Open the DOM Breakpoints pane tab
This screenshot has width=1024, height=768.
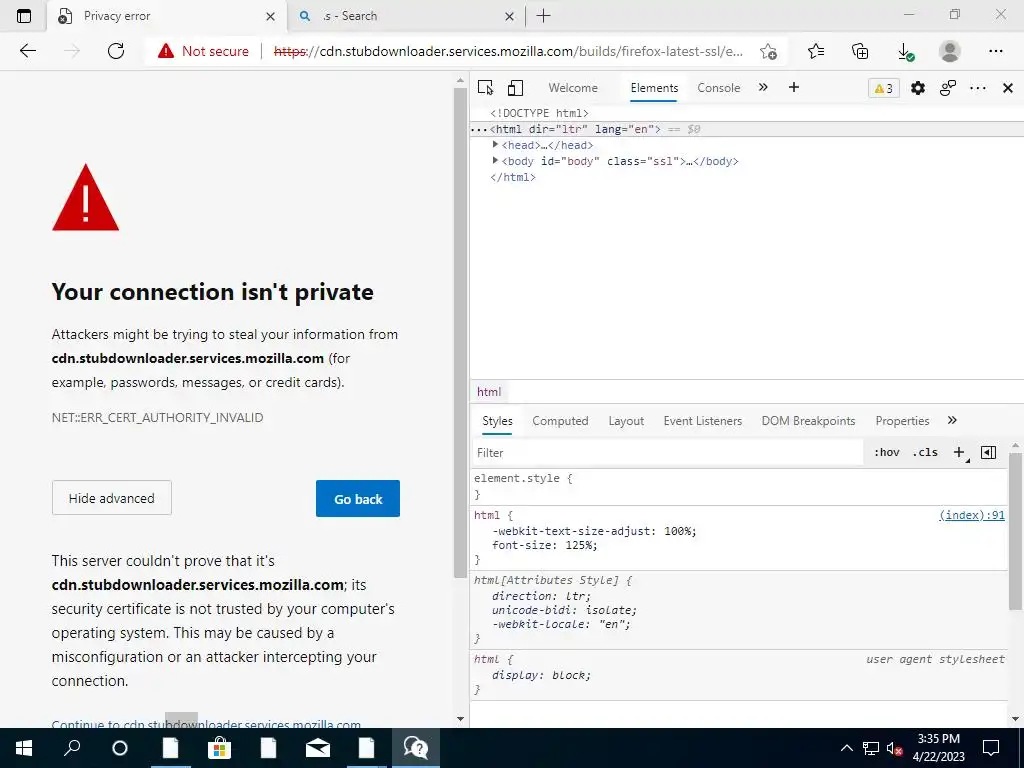(x=808, y=421)
